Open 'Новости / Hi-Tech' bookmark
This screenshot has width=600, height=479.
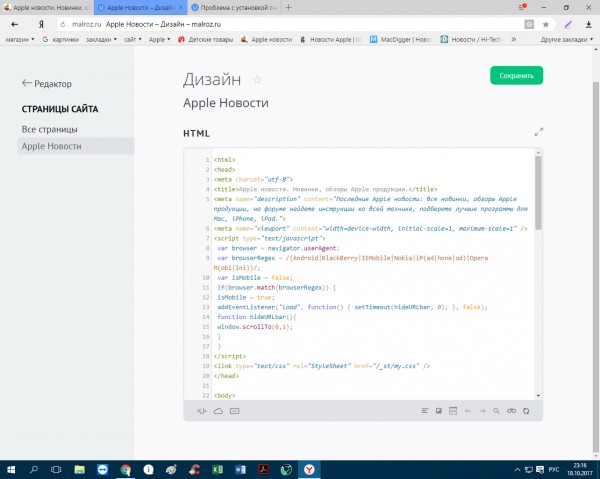473,39
